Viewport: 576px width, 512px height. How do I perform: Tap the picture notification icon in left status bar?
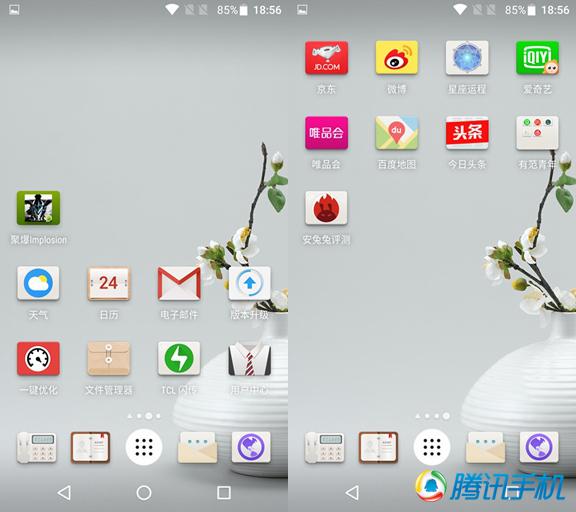pyautogui.click(x=14, y=10)
